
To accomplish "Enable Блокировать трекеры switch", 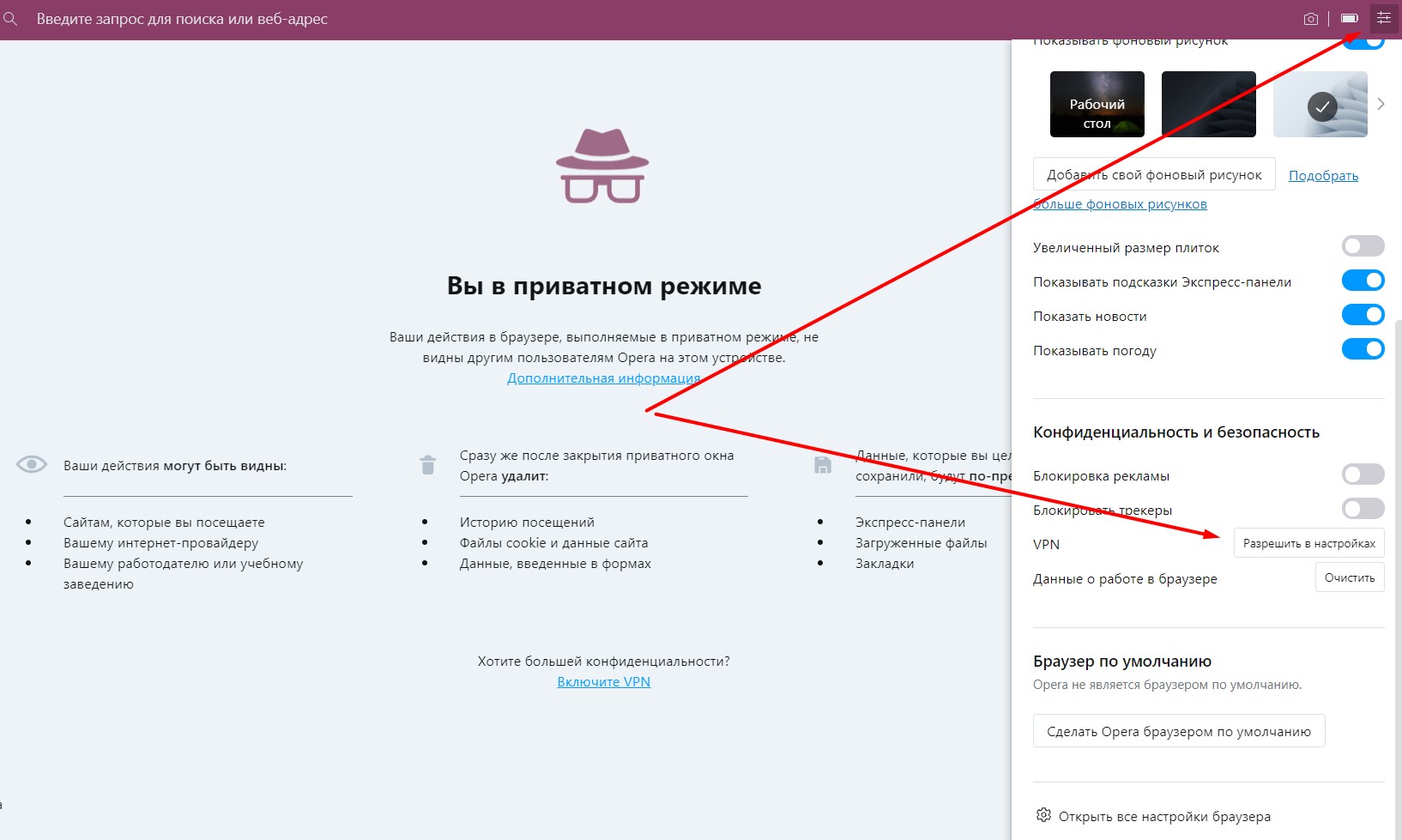I will point(1363,509).
